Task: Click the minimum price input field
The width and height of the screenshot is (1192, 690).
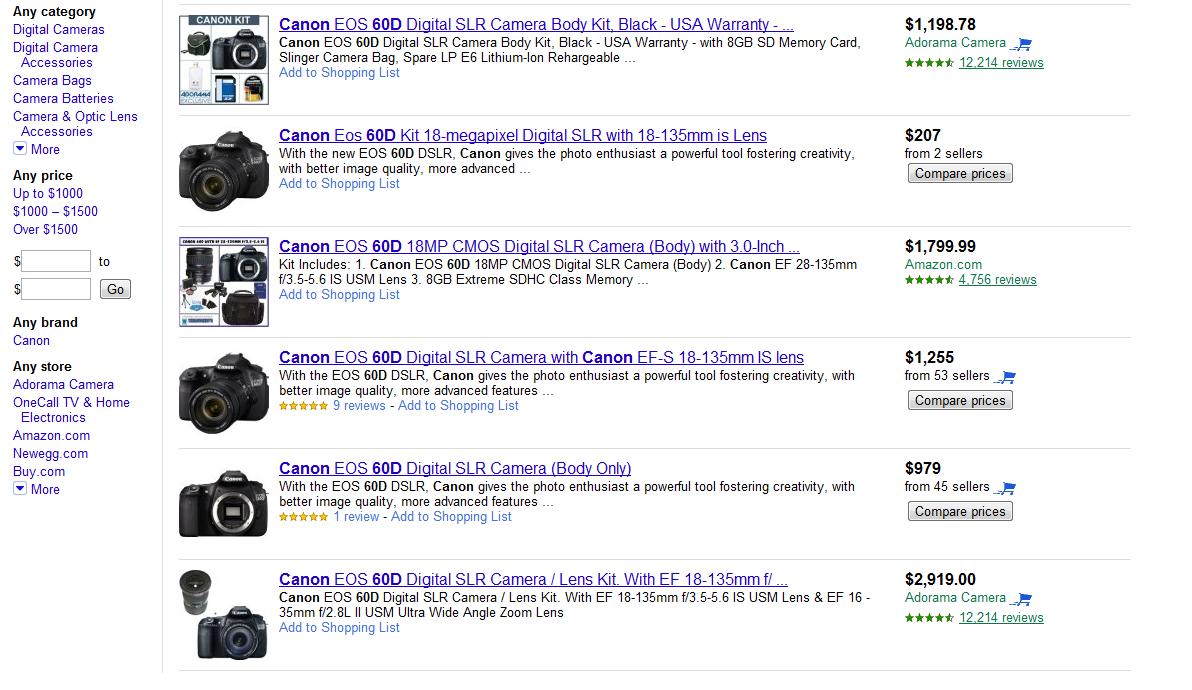Action: click(56, 261)
